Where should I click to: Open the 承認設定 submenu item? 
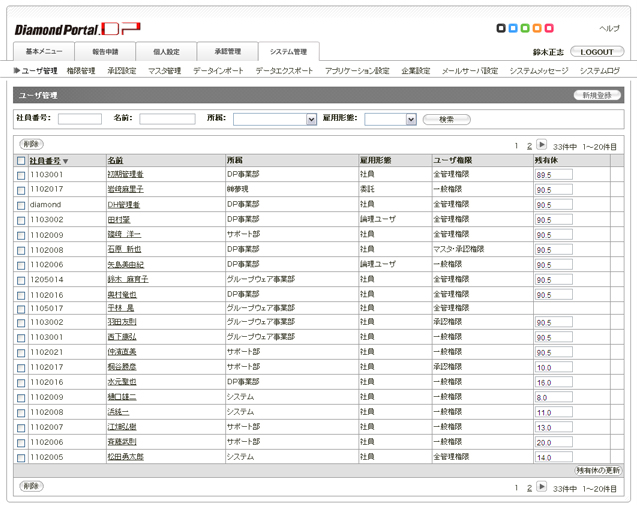tap(122, 71)
